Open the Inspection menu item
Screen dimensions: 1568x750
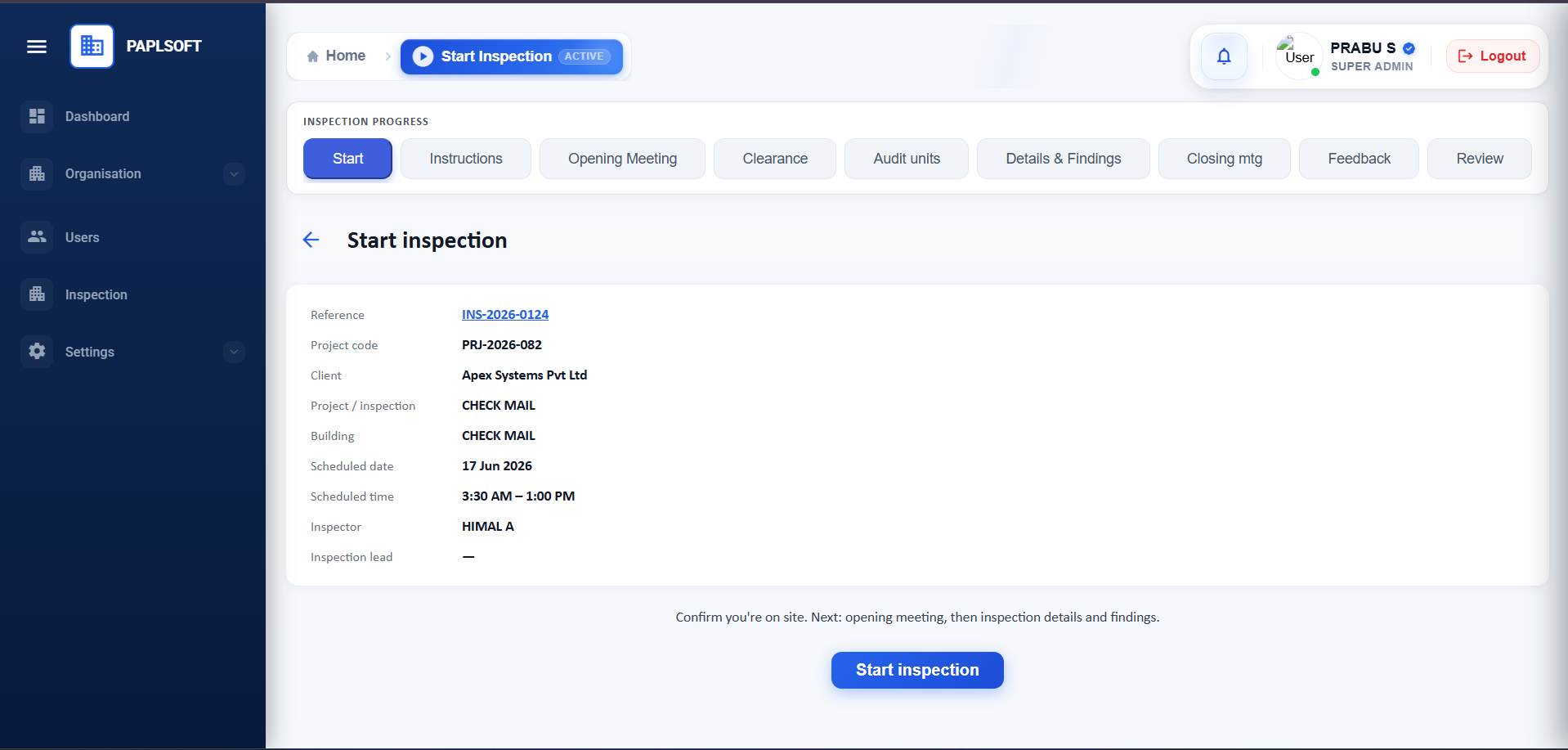pos(132,294)
